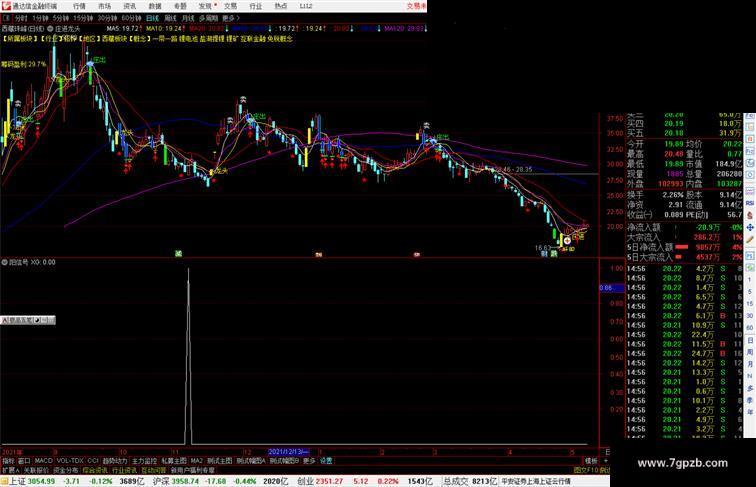
Task: Open the 关联报价 tab
Action: point(36,470)
